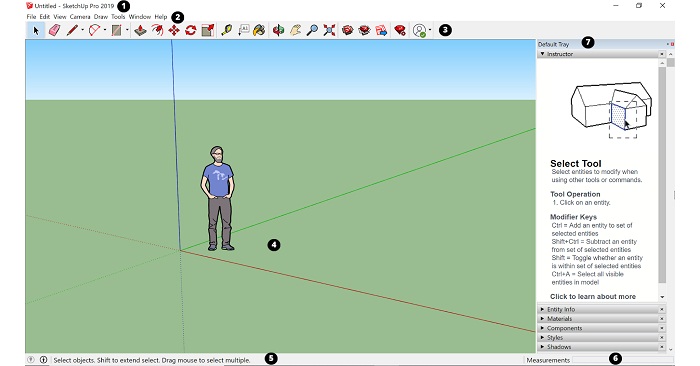Click the Zoom Extents icon
This screenshot has width=700, height=366.
[x=329, y=30]
